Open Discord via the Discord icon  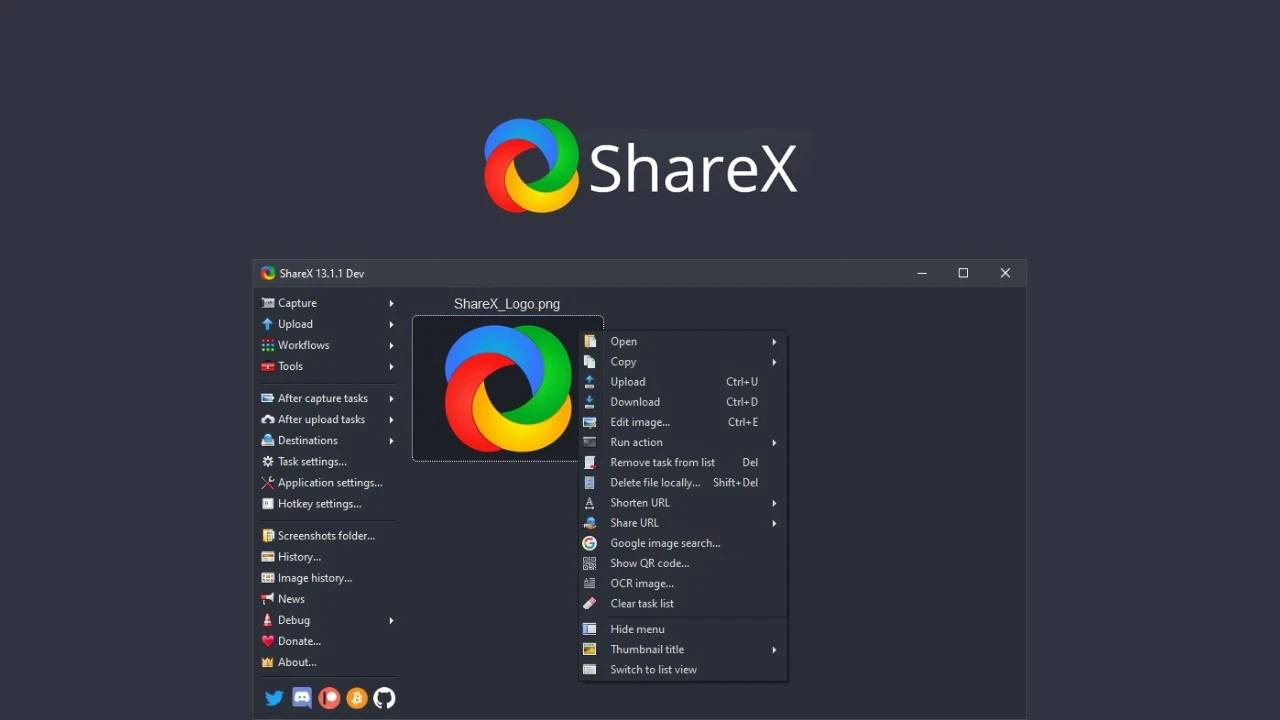[301, 697]
